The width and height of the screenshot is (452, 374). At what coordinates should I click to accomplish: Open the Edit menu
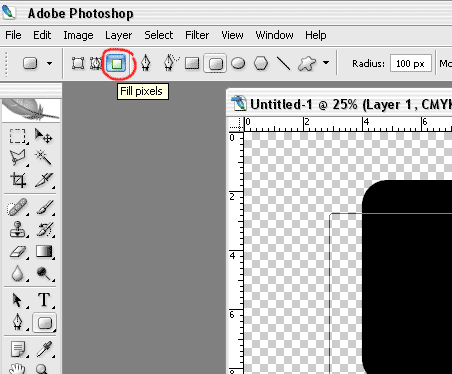pos(42,35)
